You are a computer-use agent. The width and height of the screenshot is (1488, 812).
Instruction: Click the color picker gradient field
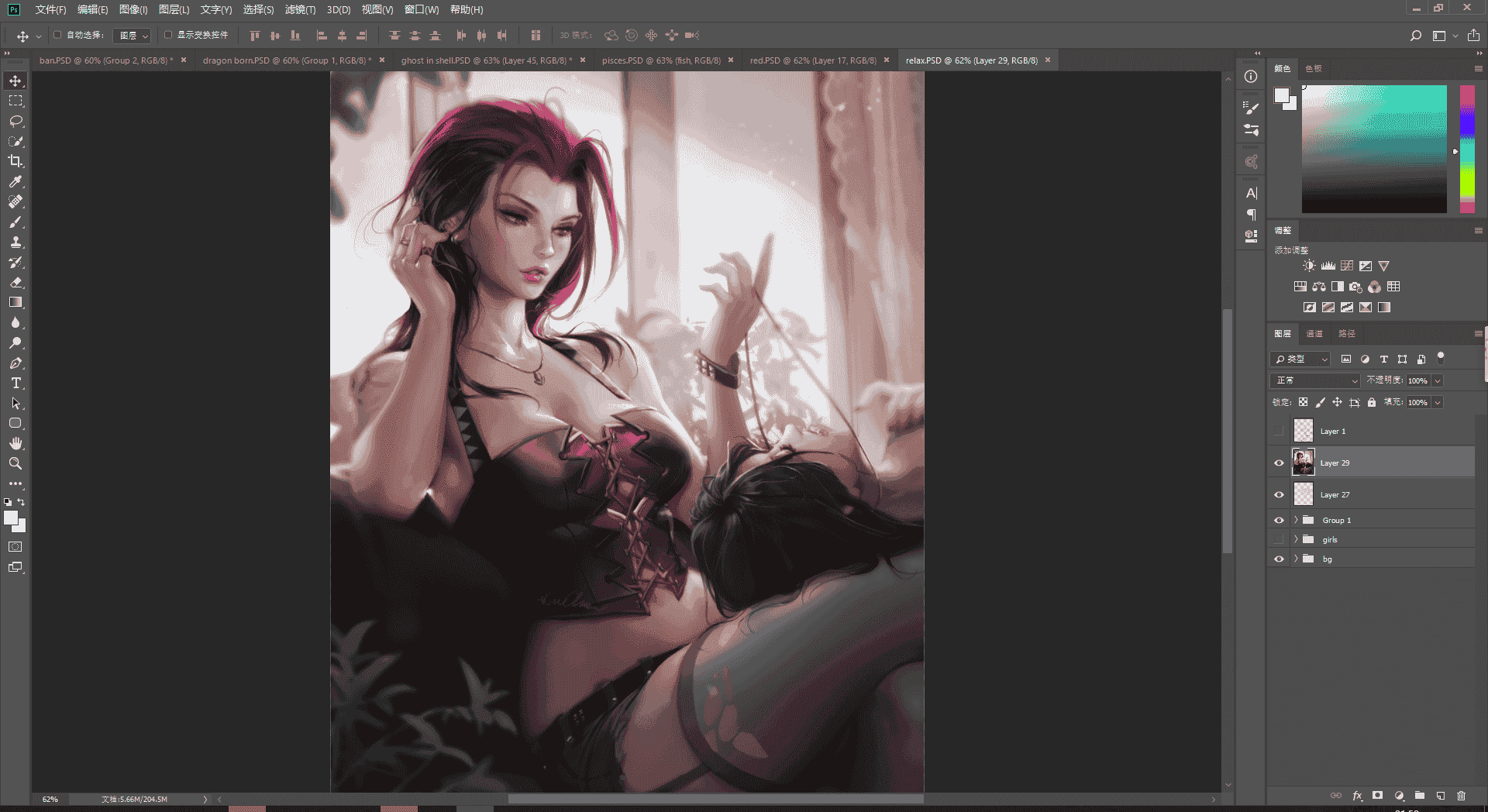tap(1374, 149)
